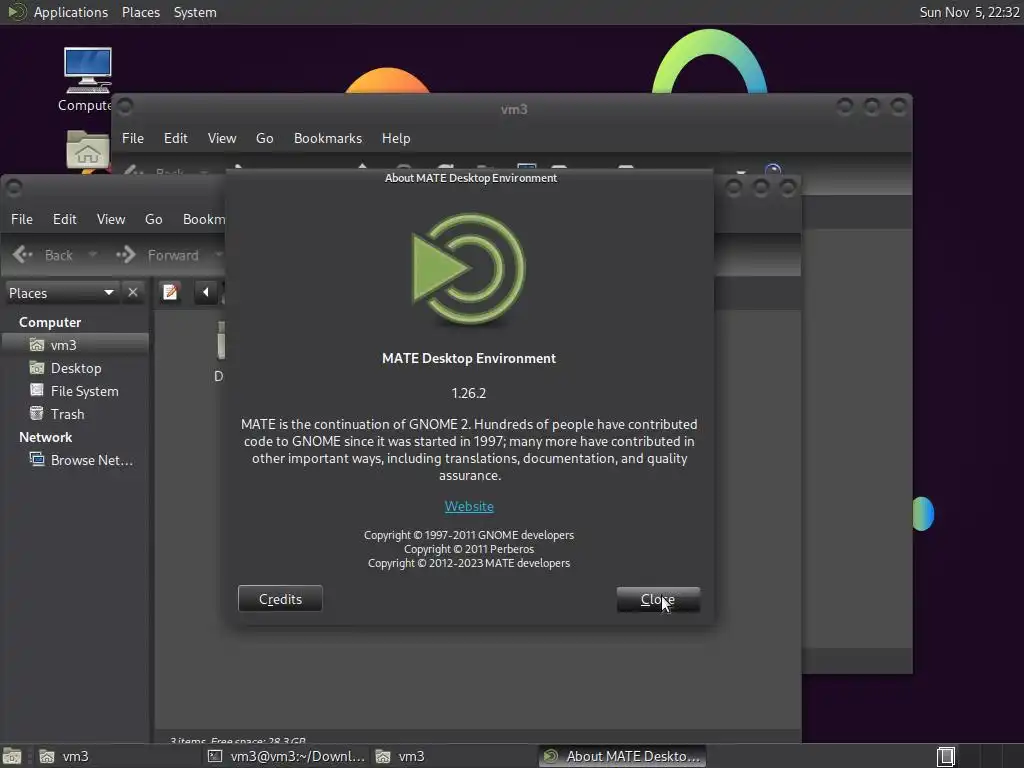Click the vm3 title of back window
1024x768 pixels.
(514, 109)
